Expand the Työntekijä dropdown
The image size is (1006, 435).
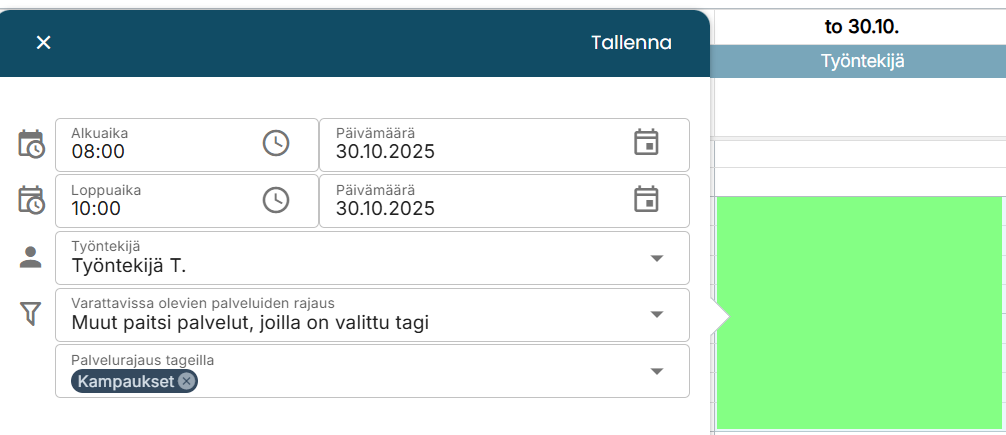coord(657,258)
